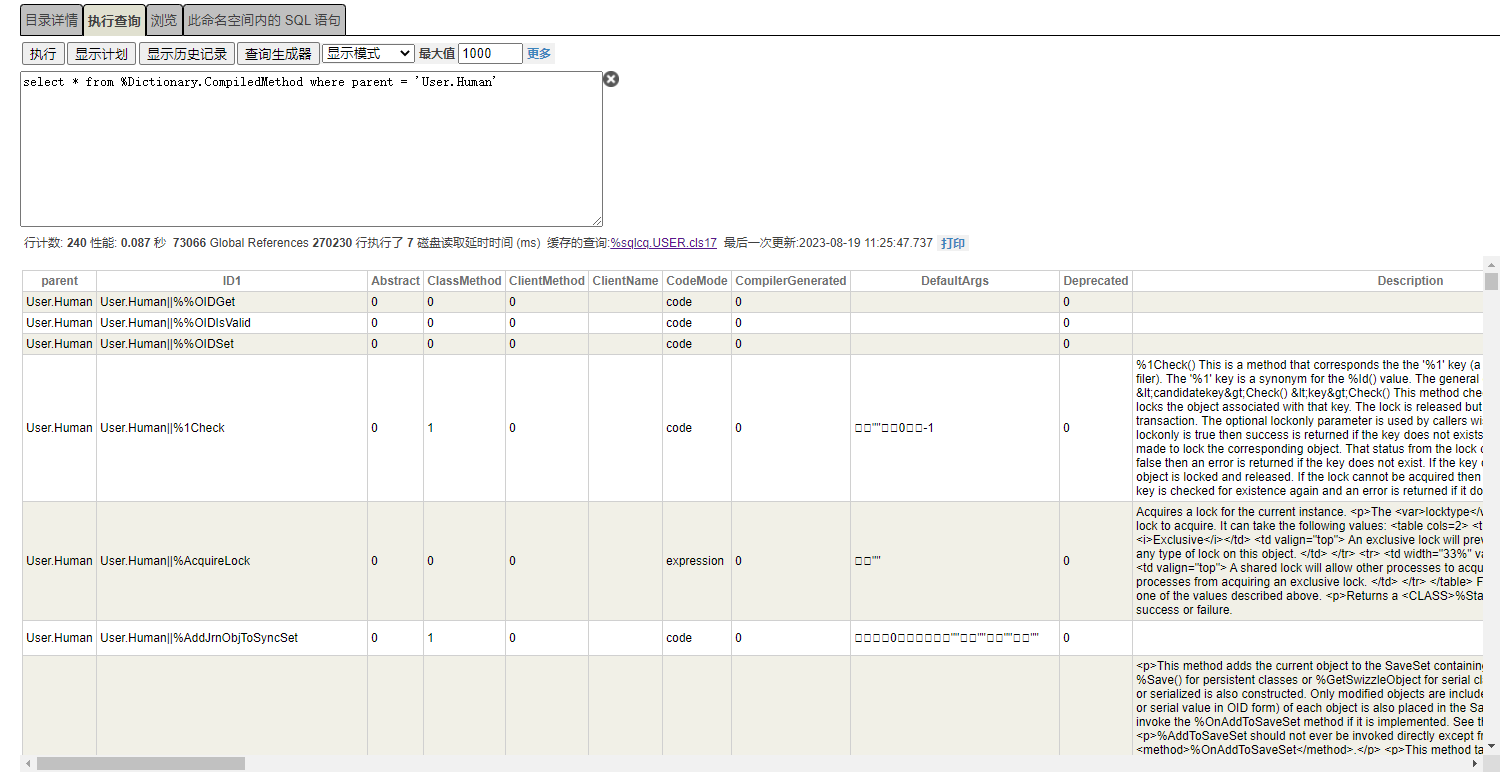Click the 打印 link

tap(953, 243)
